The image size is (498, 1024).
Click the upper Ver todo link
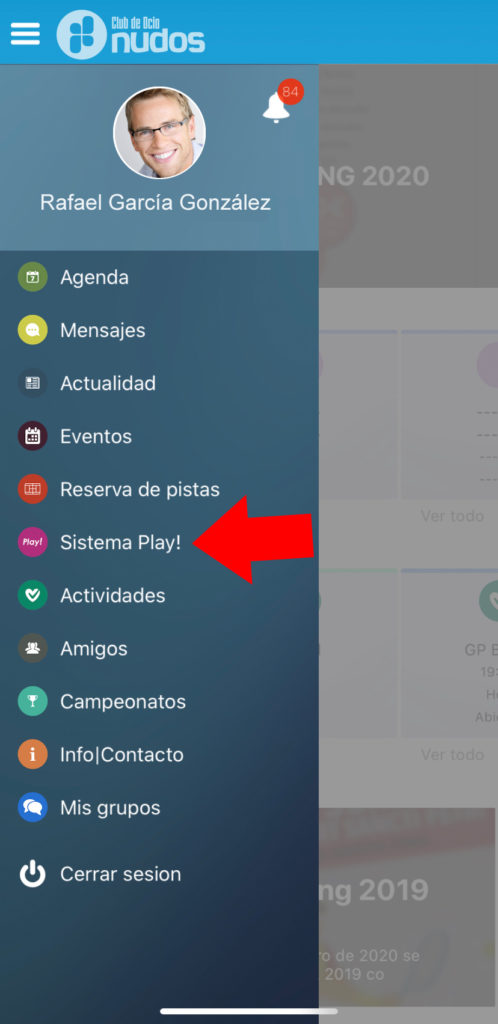coord(452,516)
